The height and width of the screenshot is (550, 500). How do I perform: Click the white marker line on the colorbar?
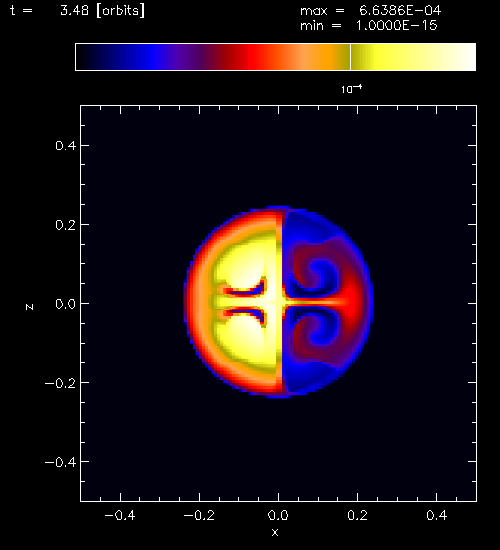[350, 57]
